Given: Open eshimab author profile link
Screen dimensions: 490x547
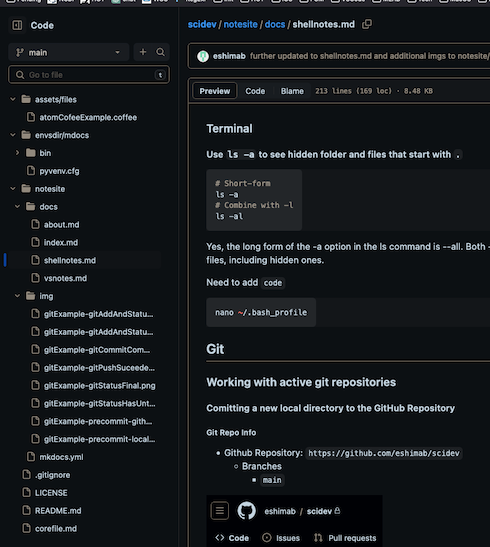Looking at the screenshot, I should tap(229, 56).
